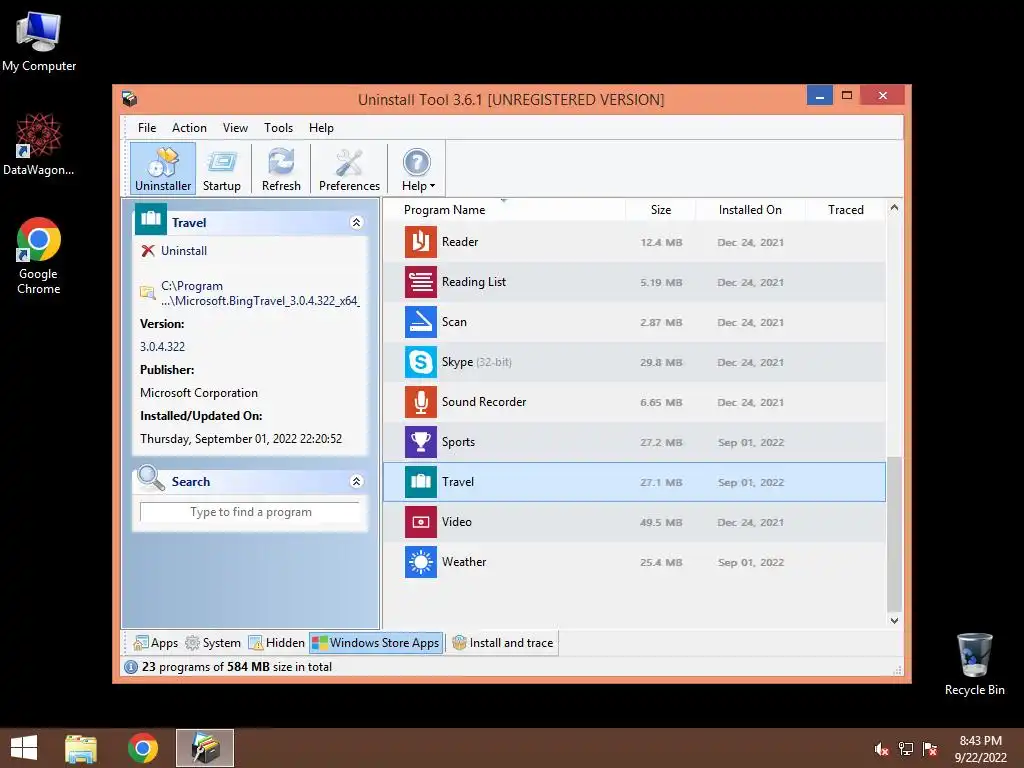The height and width of the screenshot is (768, 1024).
Task: Open the Preferences tool
Action: click(x=349, y=169)
